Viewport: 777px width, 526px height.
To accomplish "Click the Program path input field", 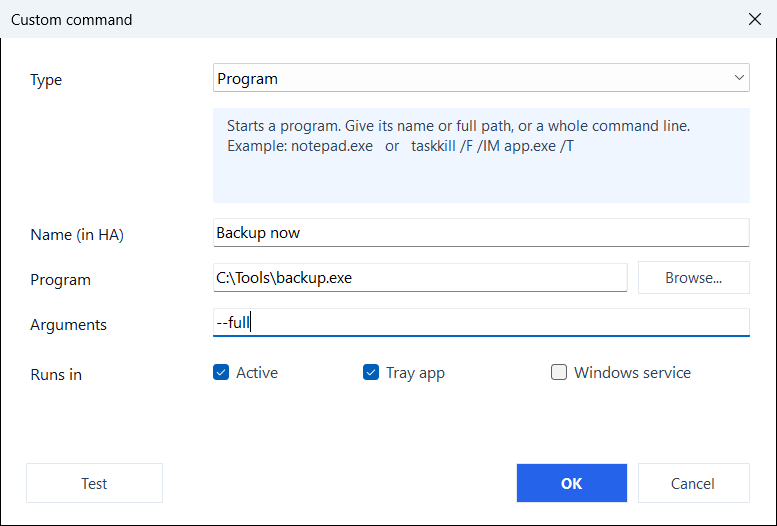I will coord(420,278).
